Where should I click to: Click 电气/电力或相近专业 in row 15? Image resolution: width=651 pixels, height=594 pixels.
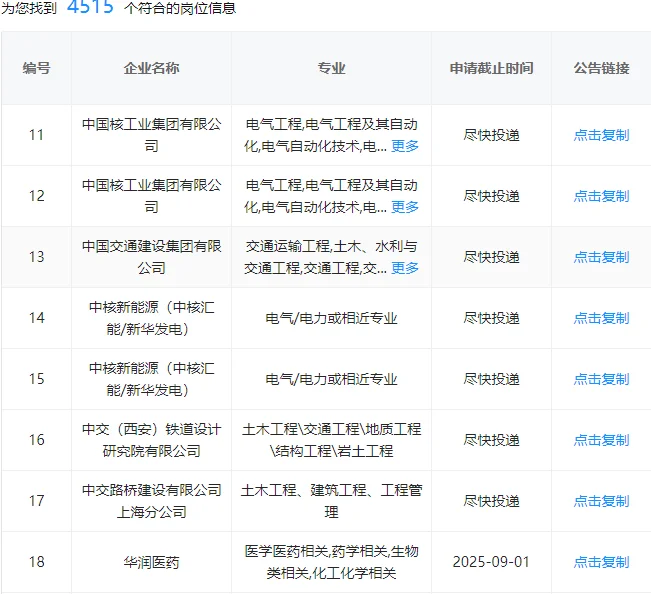(331, 379)
